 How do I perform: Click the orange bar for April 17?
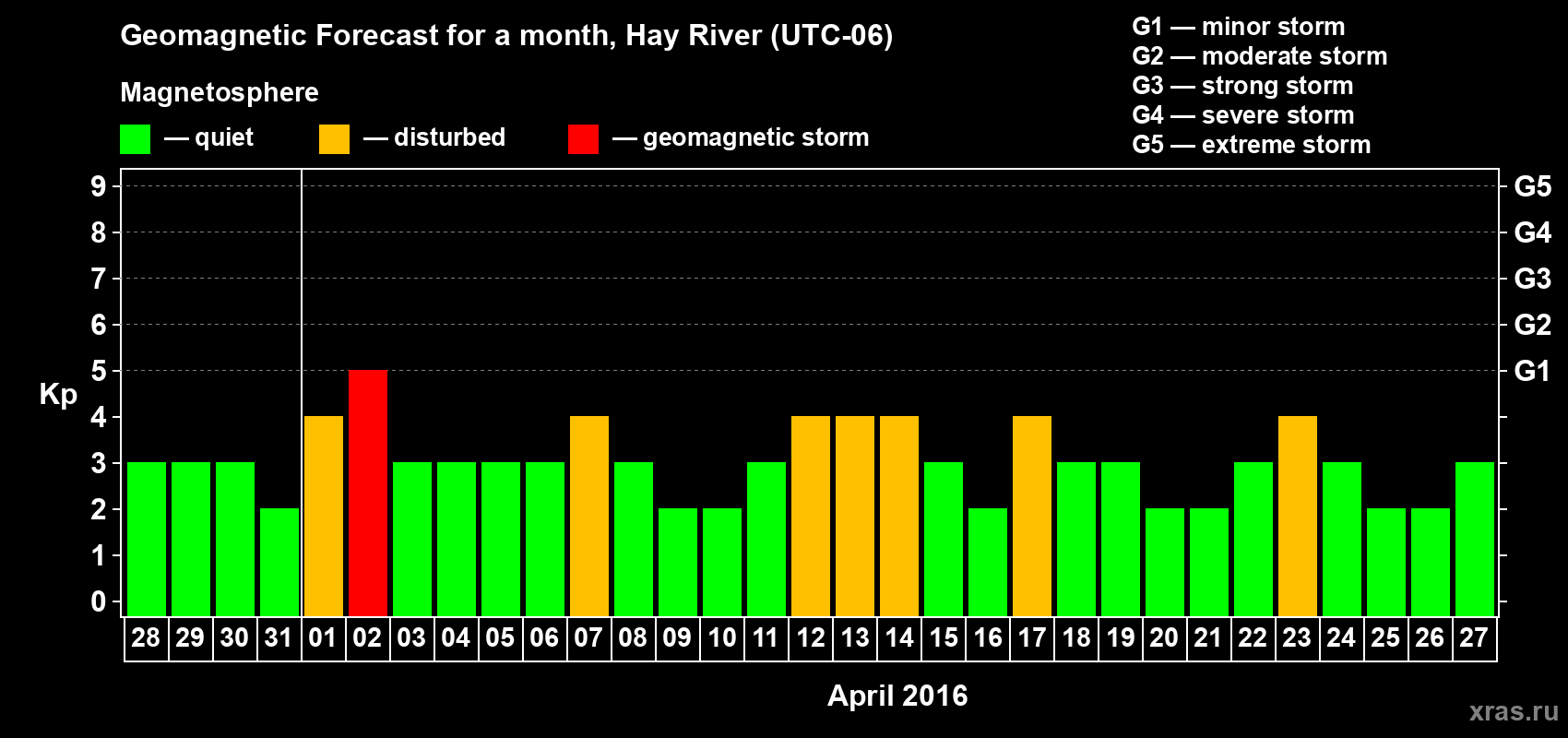click(x=1032, y=517)
